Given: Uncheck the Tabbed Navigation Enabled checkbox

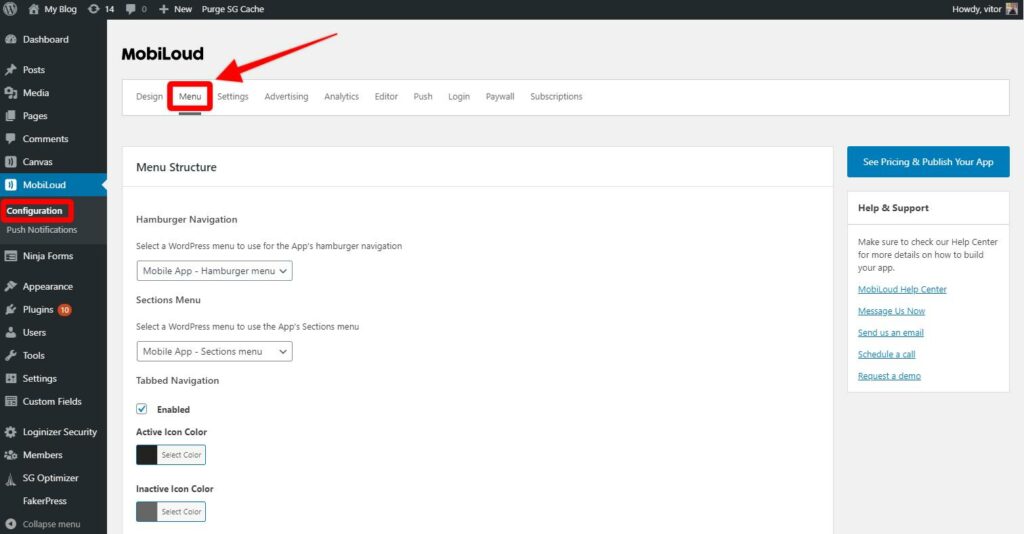Looking at the screenshot, I should [142, 409].
